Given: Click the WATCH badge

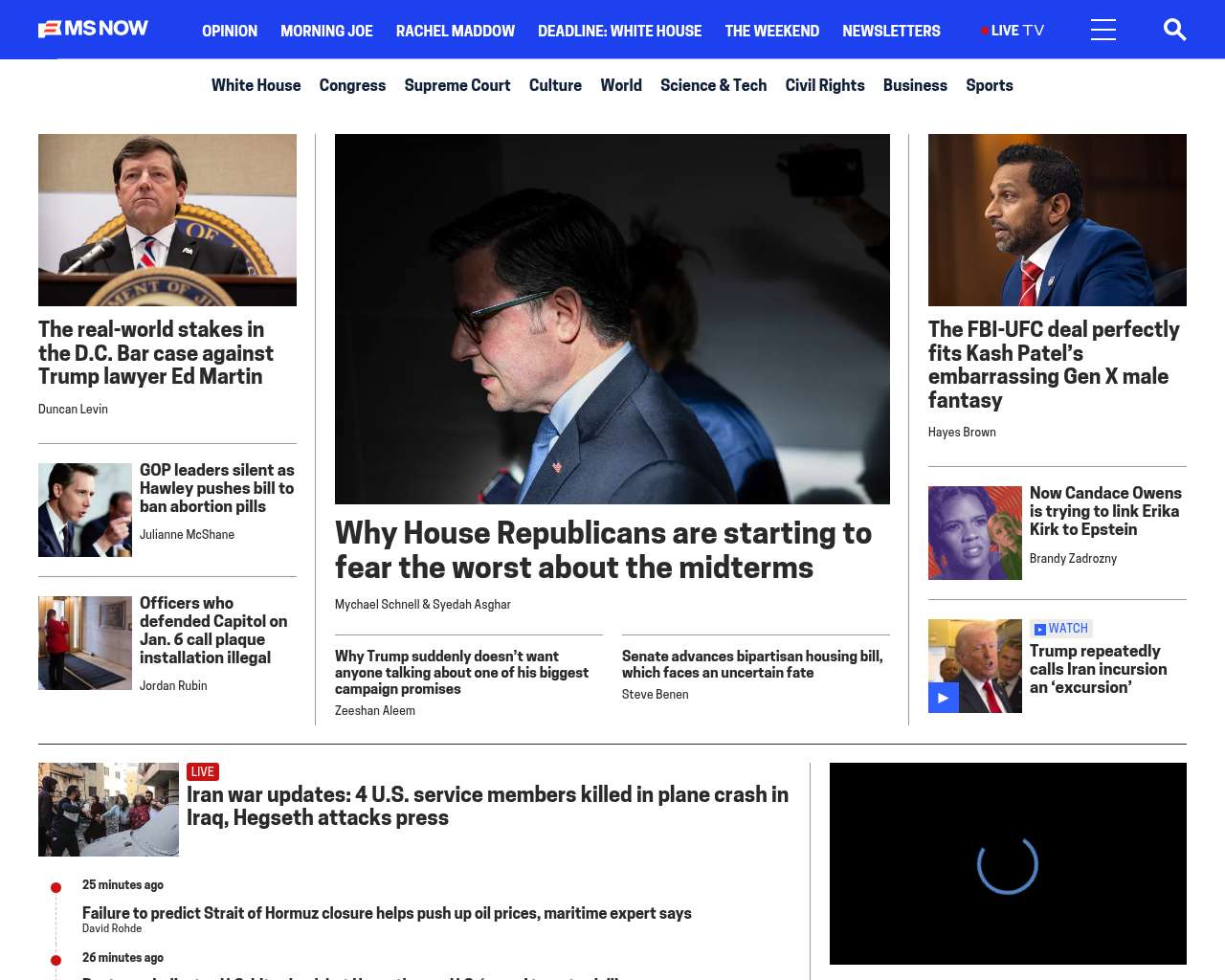Looking at the screenshot, I should coord(1061,629).
